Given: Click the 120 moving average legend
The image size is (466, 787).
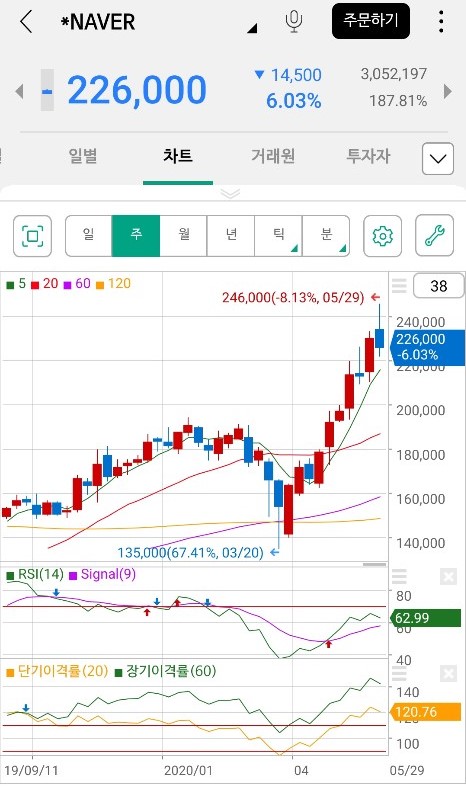Looking at the screenshot, I should pos(113,284).
